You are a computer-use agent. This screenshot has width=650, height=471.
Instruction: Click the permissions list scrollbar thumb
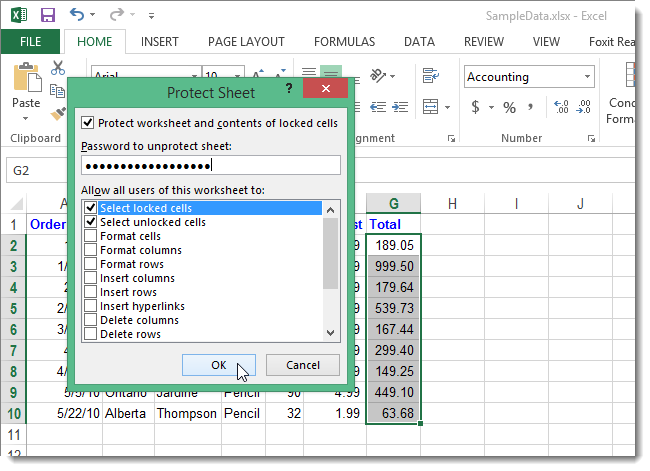click(x=330, y=254)
